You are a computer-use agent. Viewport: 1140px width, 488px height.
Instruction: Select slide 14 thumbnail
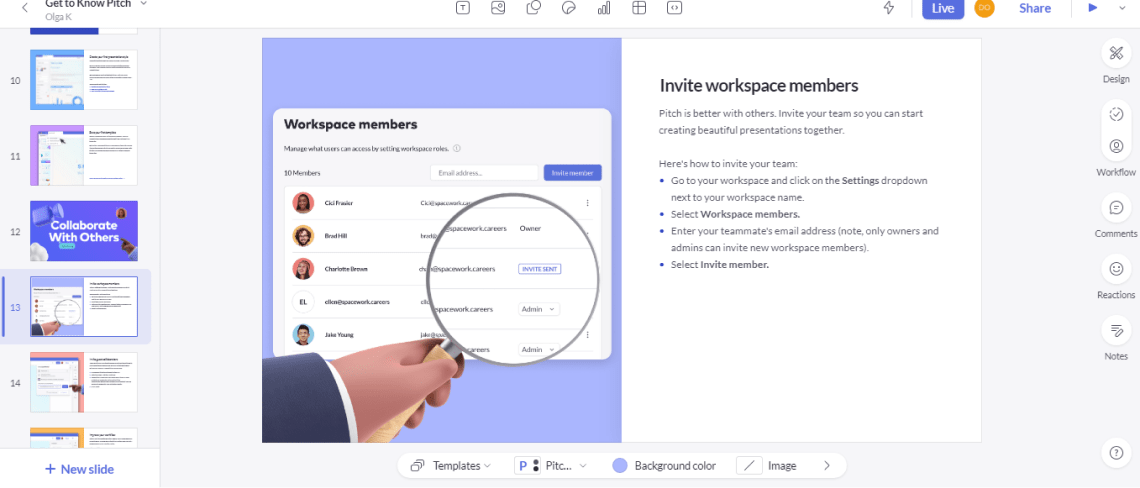84,382
